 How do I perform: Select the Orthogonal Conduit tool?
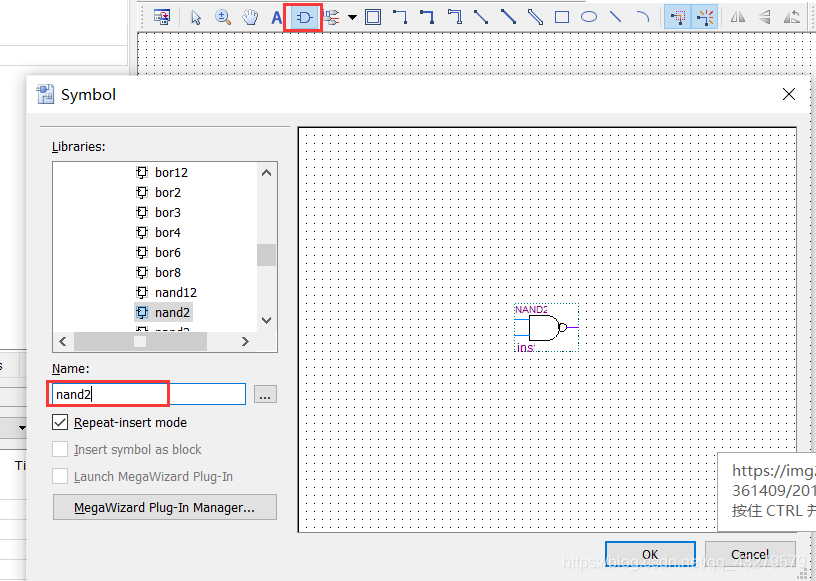pos(454,17)
